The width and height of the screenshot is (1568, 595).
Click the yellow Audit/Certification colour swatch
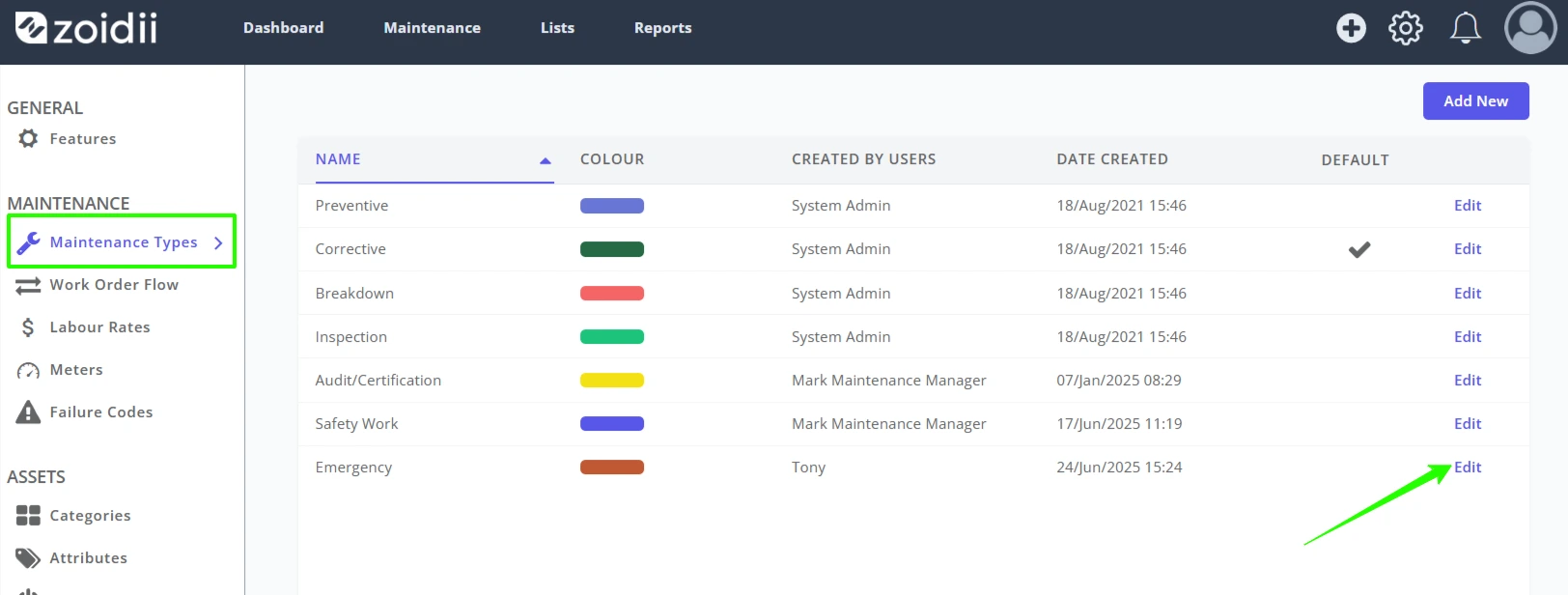[x=612, y=381]
